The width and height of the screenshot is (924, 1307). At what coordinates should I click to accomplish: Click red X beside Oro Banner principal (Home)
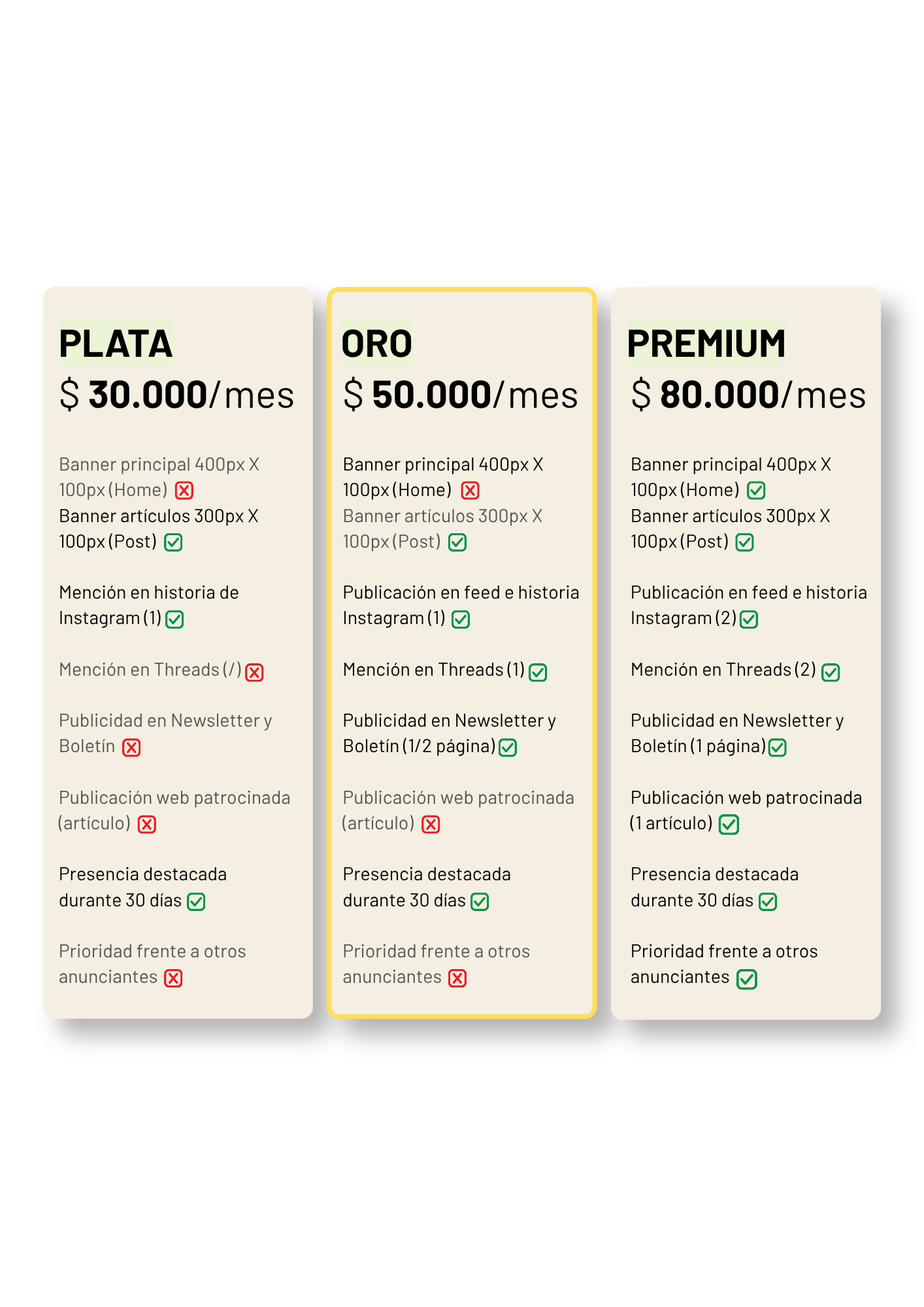(470, 490)
